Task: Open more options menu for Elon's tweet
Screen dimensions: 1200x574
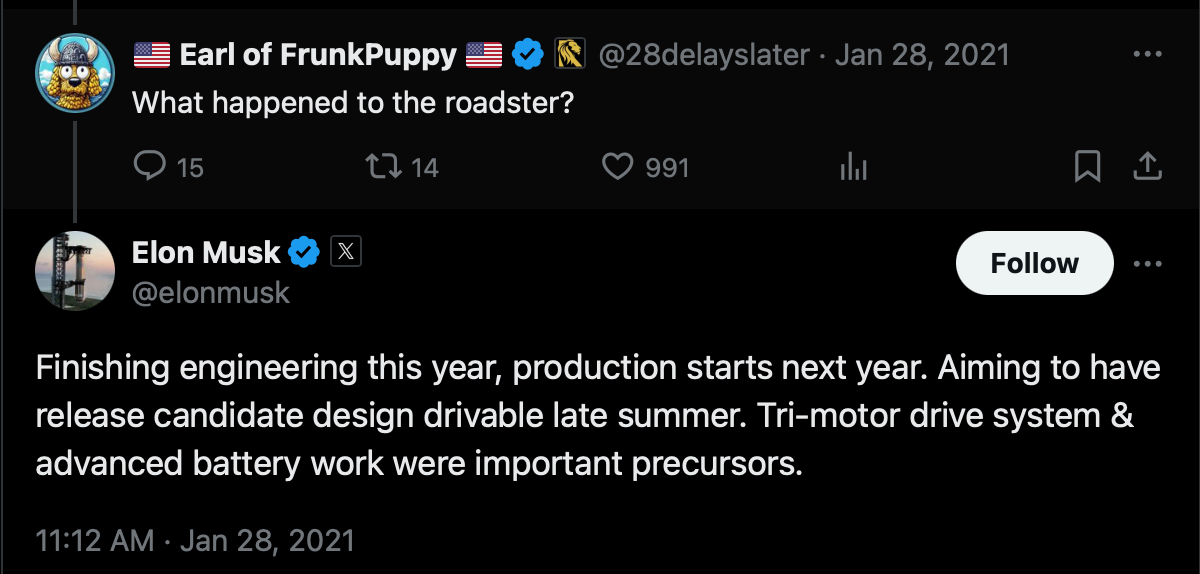Action: tap(1147, 264)
